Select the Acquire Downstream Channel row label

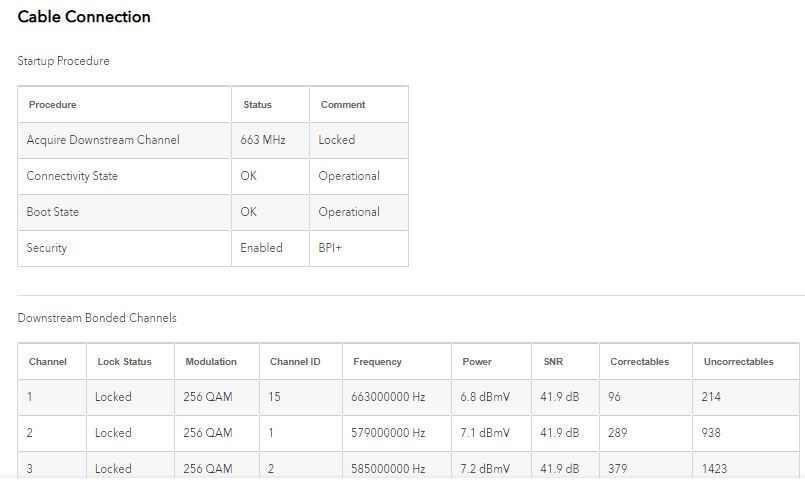[103, 140]
